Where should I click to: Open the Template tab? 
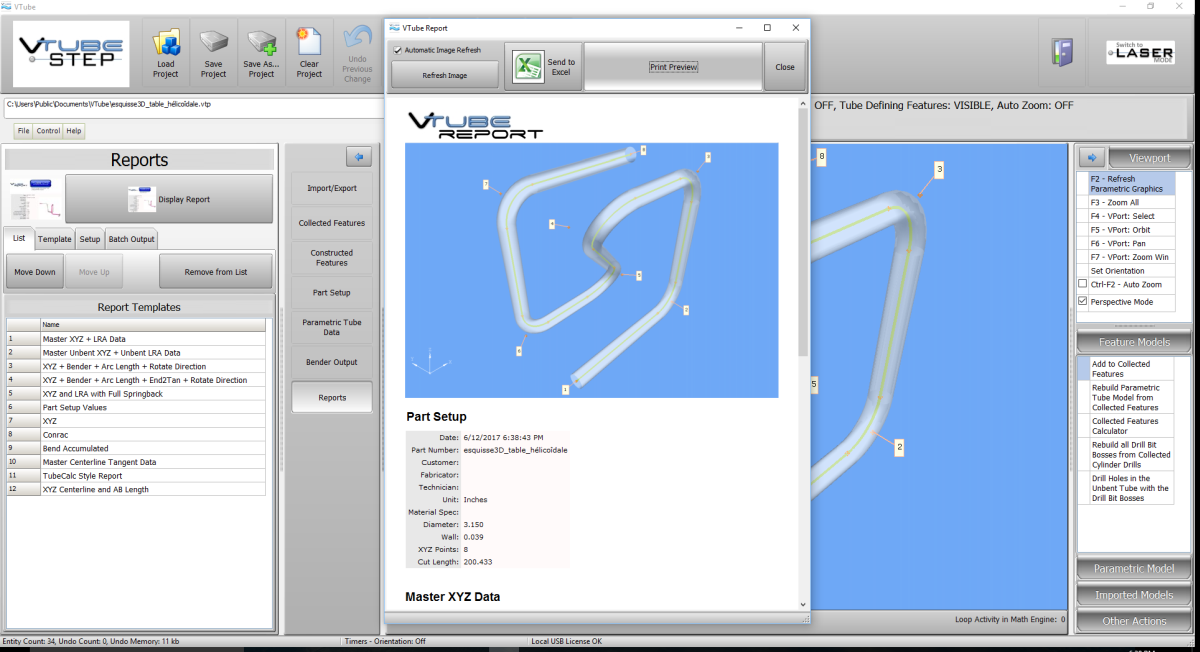point(55,239)
